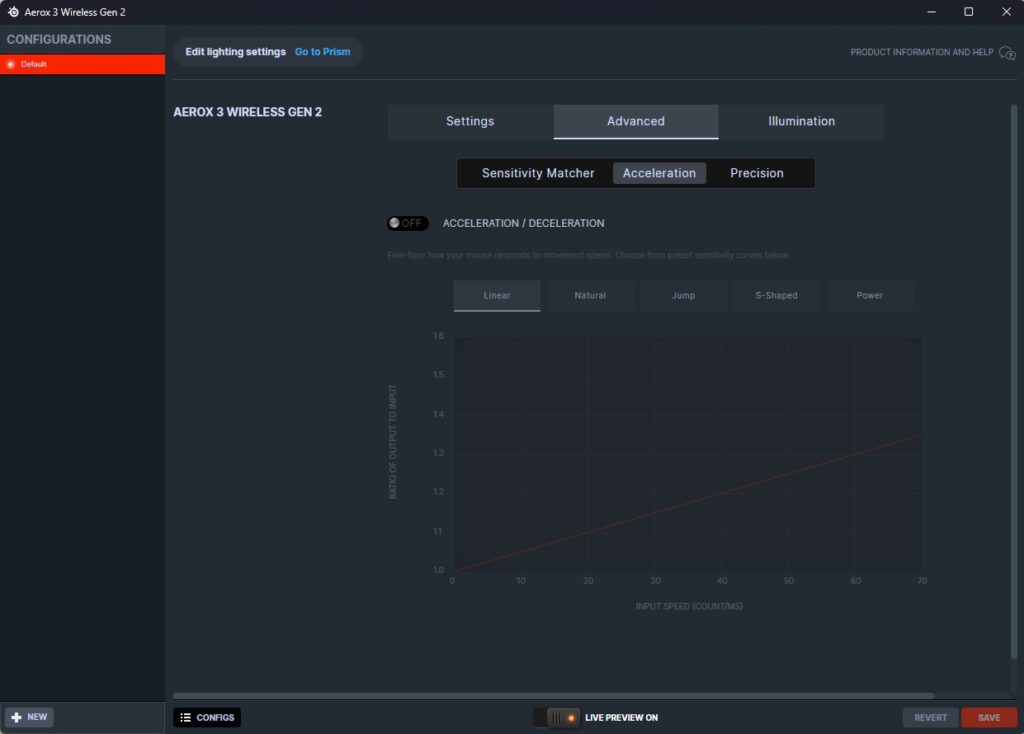Choose the S-Shaped preset curve
Screen dimensions: 1024x734
coord(776,296)
